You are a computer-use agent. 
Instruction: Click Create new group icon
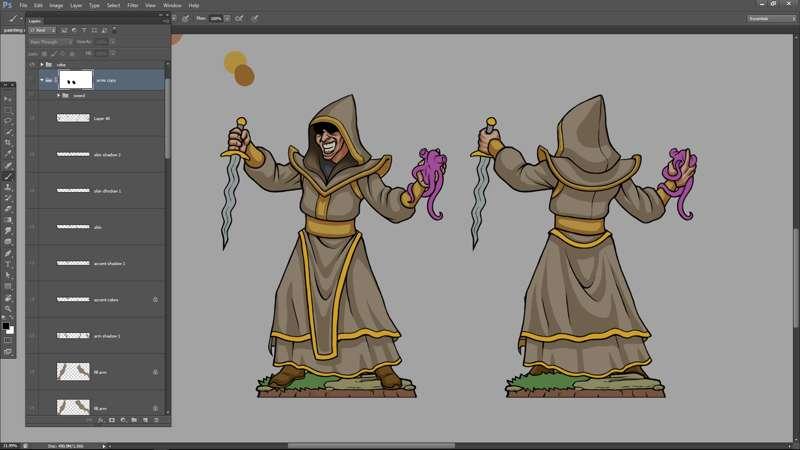coord(134,420)
